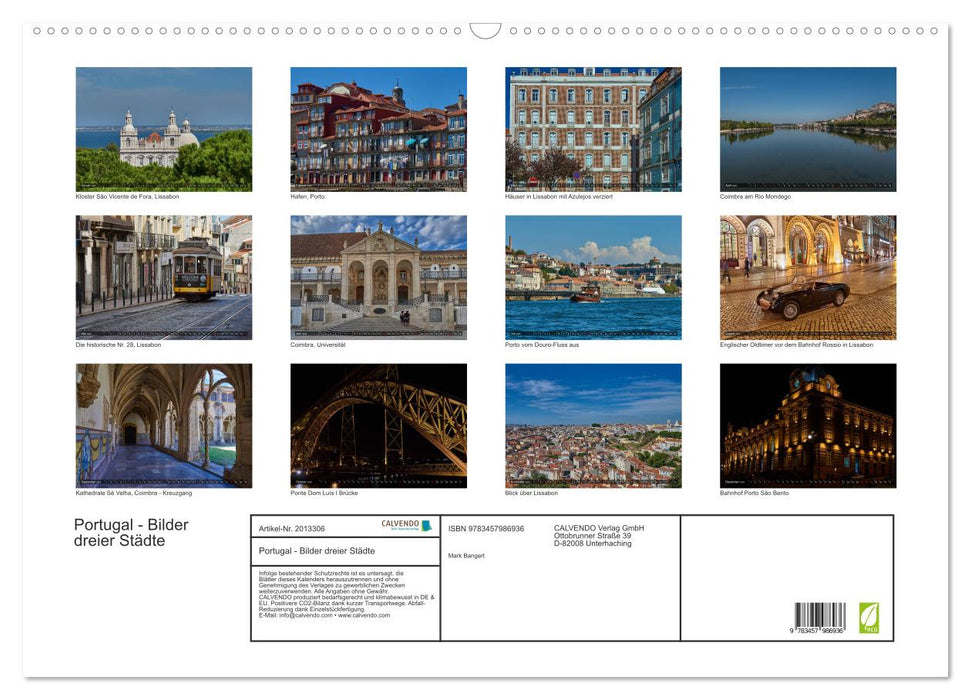The width and height of the screenshot is (971, 700).
Task: Click the Artikel-Nr. 2013306 label
Action: 291,528
